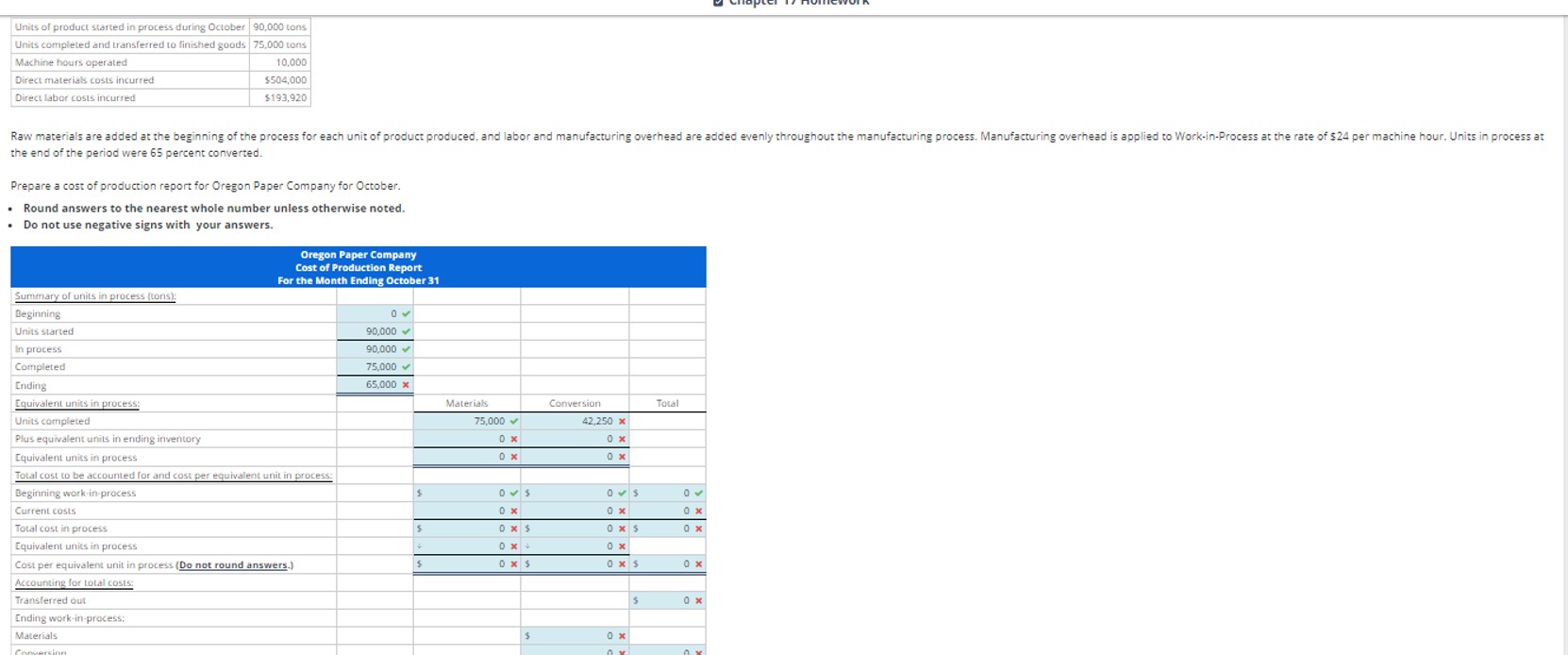
Task: Click the Total column heading
Action: [667, 403]
